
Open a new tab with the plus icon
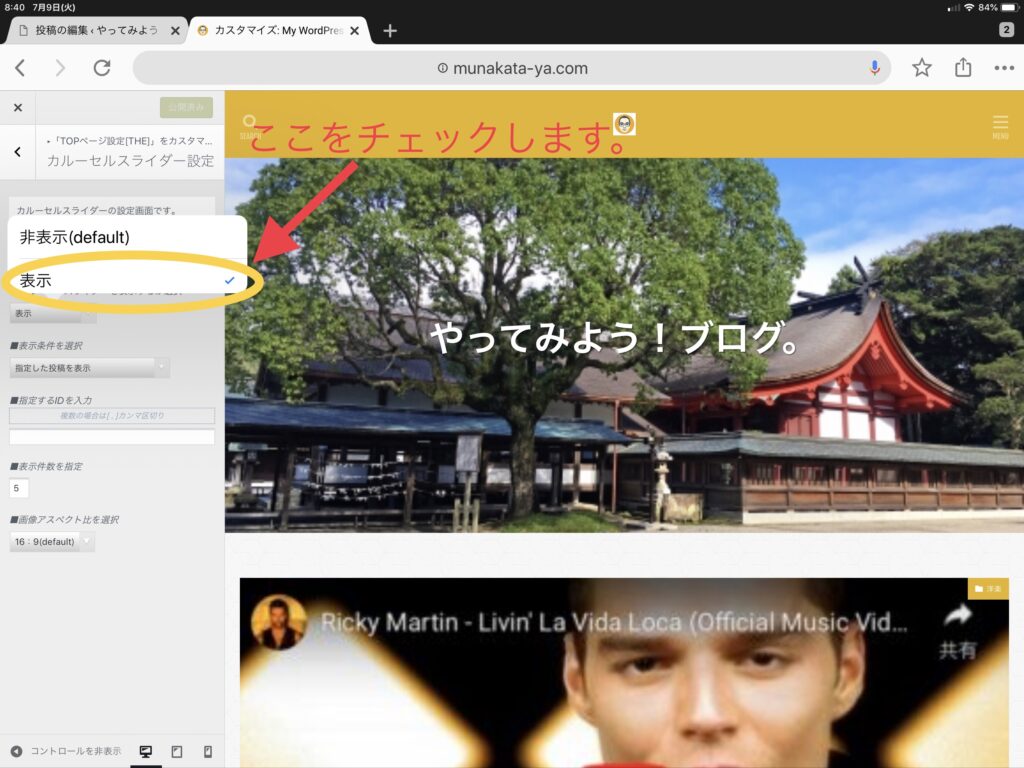pyautogui.click(x=390, y=31)
